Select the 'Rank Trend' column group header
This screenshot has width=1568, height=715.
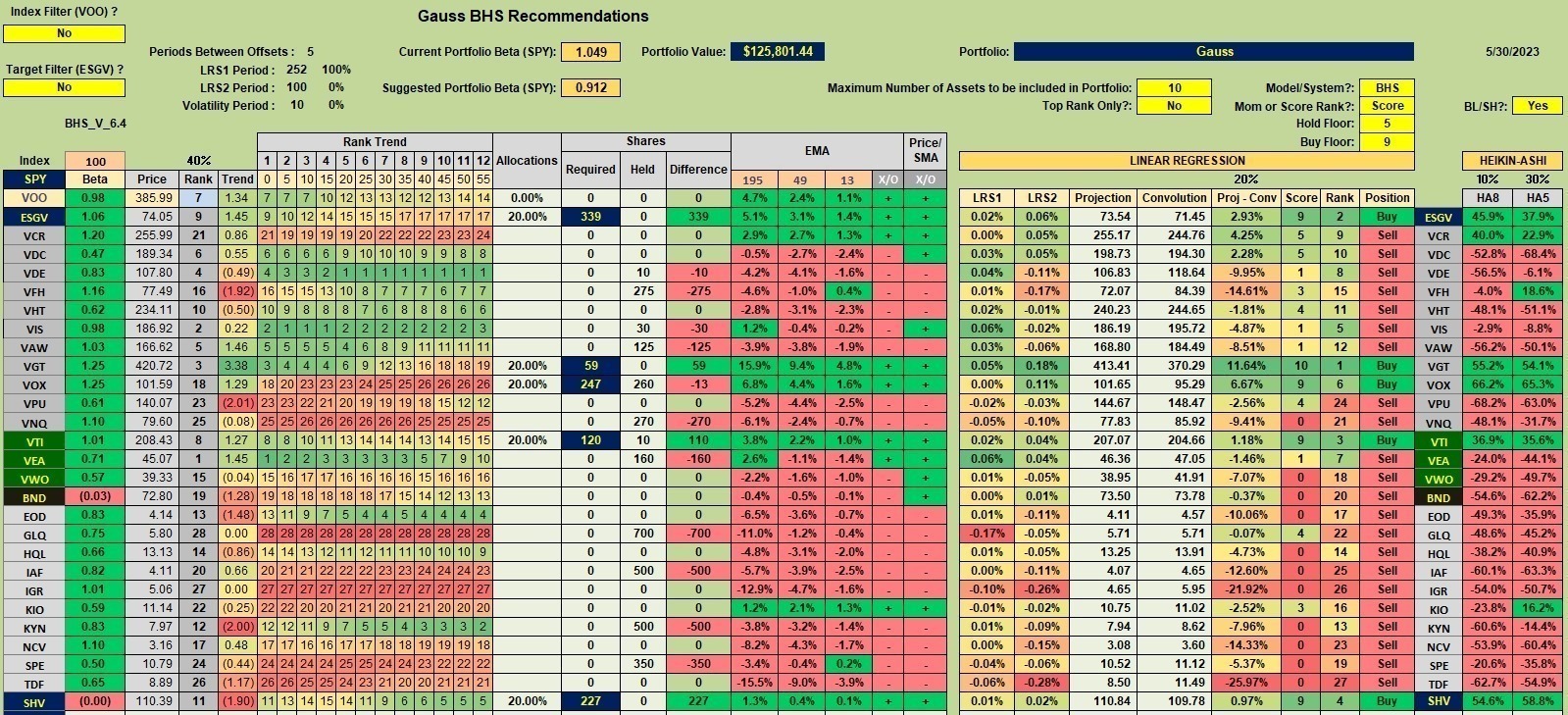tap(375, 142)
